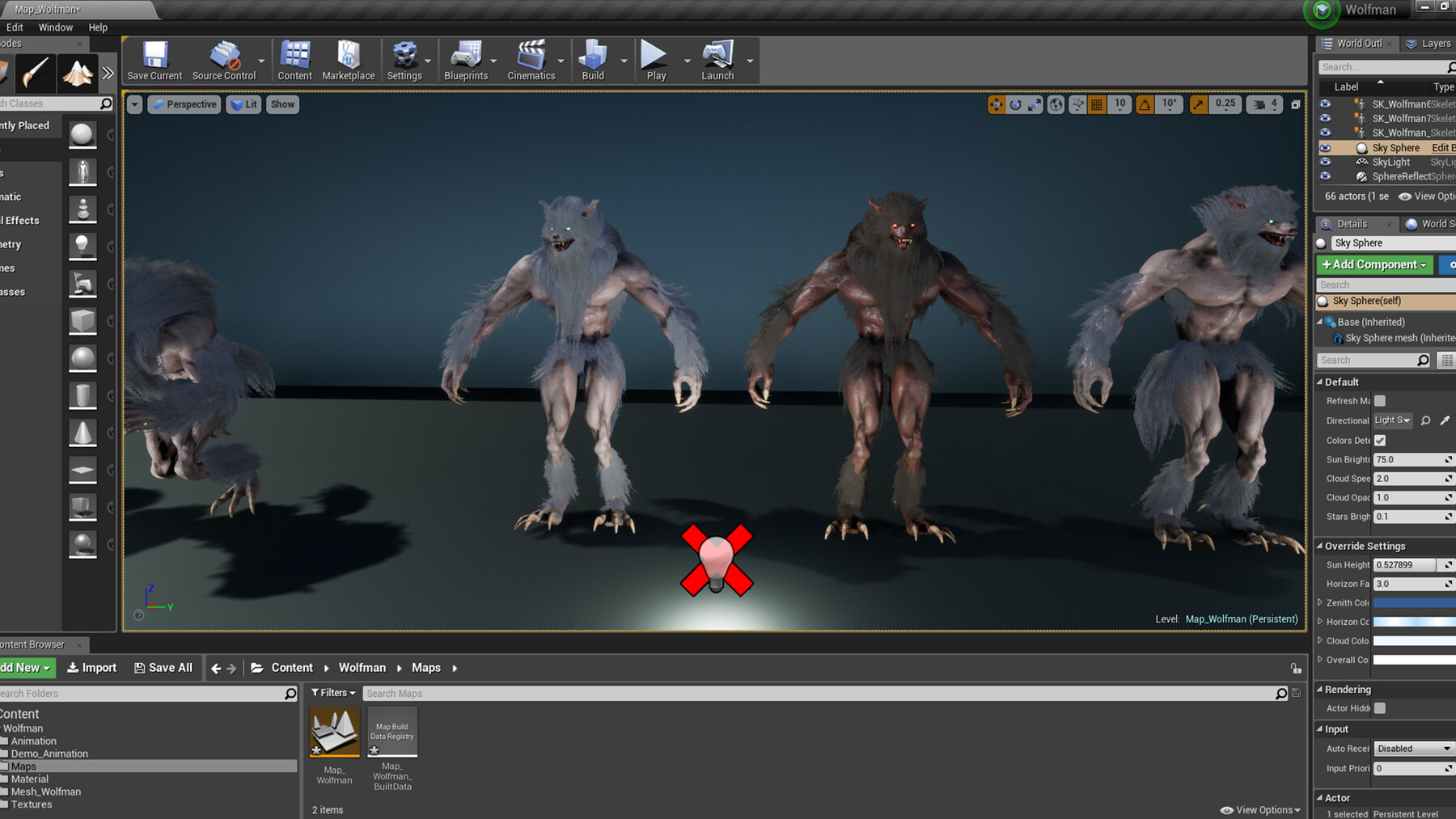Toggle surface snapping icon in viewport

tap(1077, 104)
